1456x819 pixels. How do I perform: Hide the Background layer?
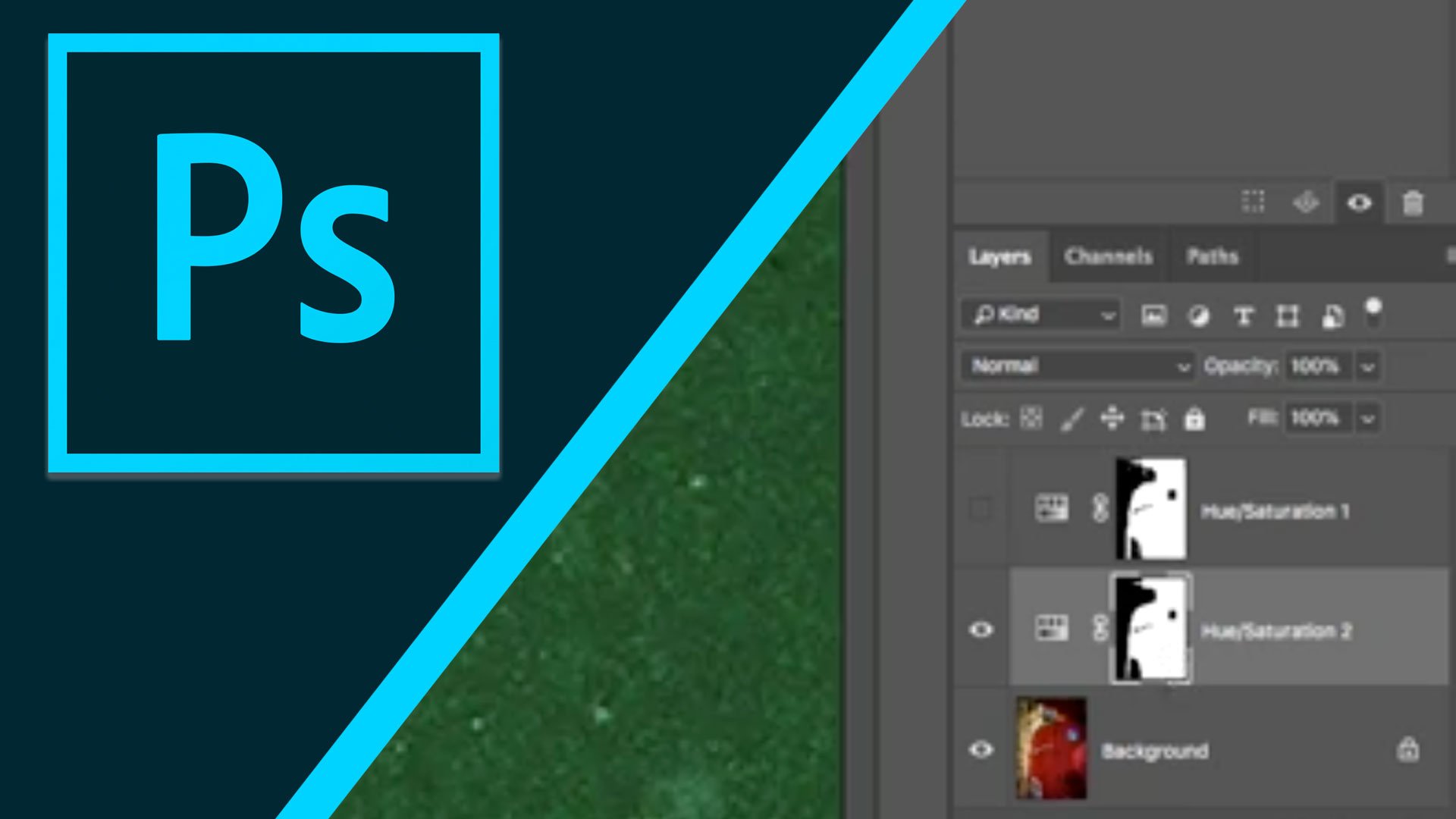pyautogui.click(x=981, y=750)
